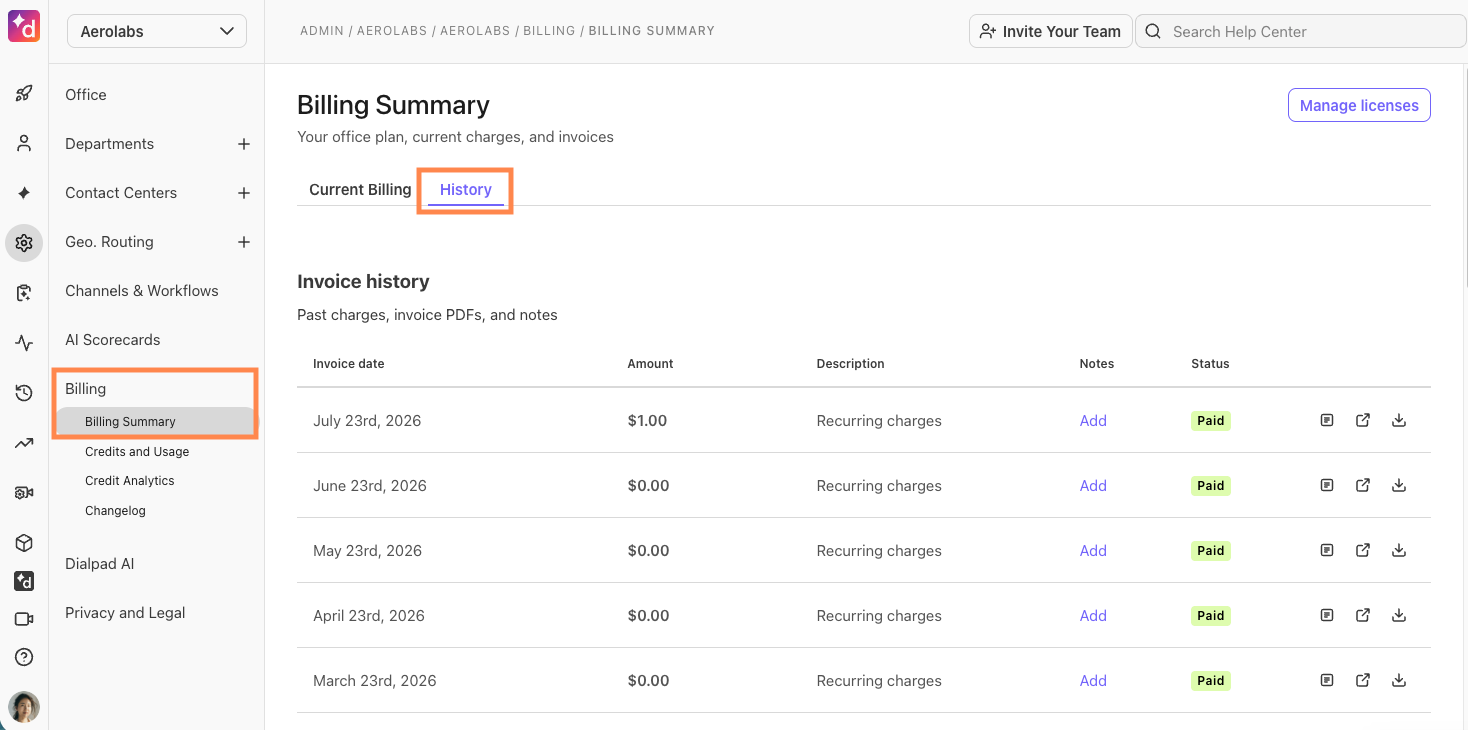Image resolution: width=1468 pixels, height=730 pixels.
Task: Click the activity pulse sidebar icon
Action: coord(24,343)
